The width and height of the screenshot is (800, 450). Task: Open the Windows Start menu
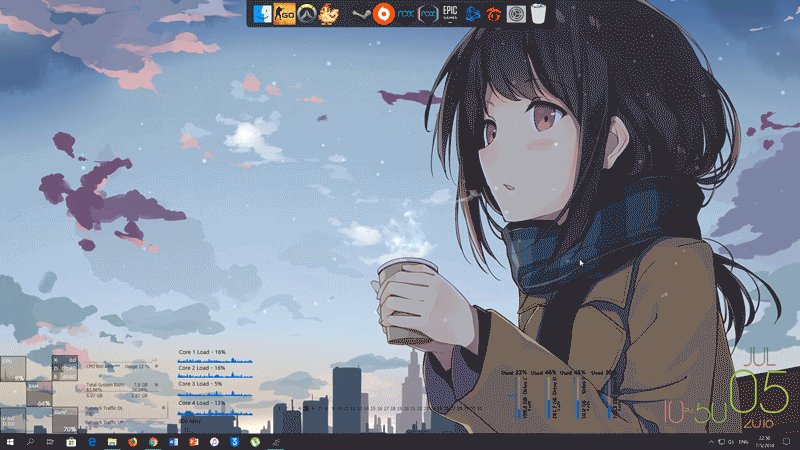coord(10,442)
